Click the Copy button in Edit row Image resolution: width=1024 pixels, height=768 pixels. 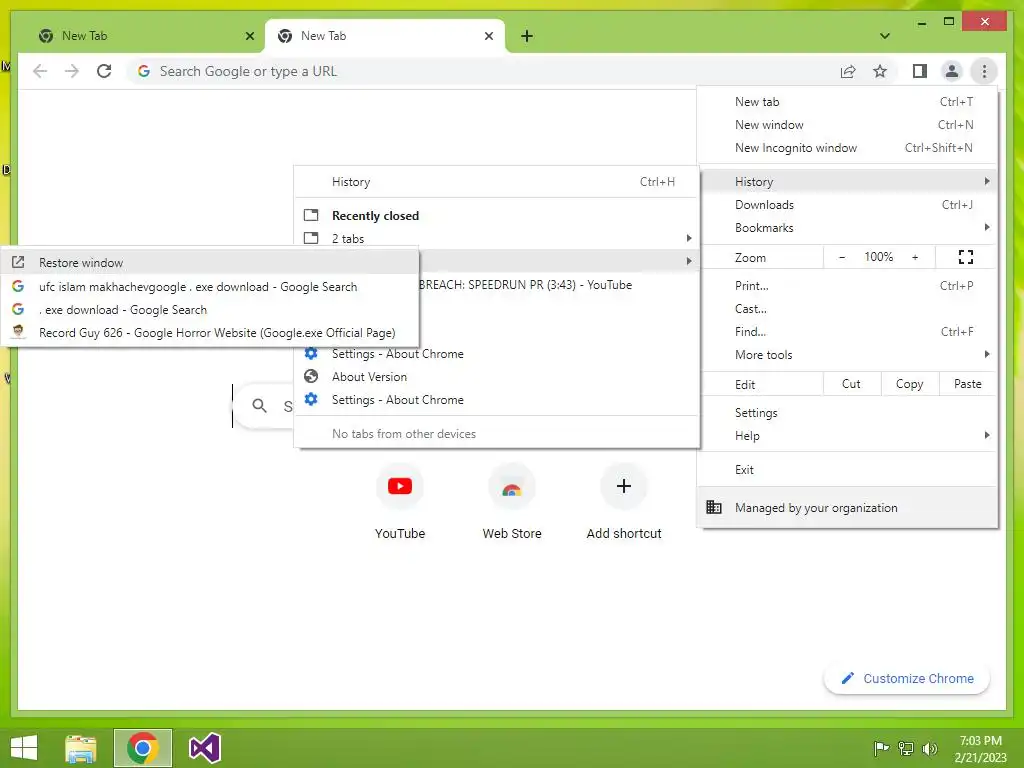[910, 384]
